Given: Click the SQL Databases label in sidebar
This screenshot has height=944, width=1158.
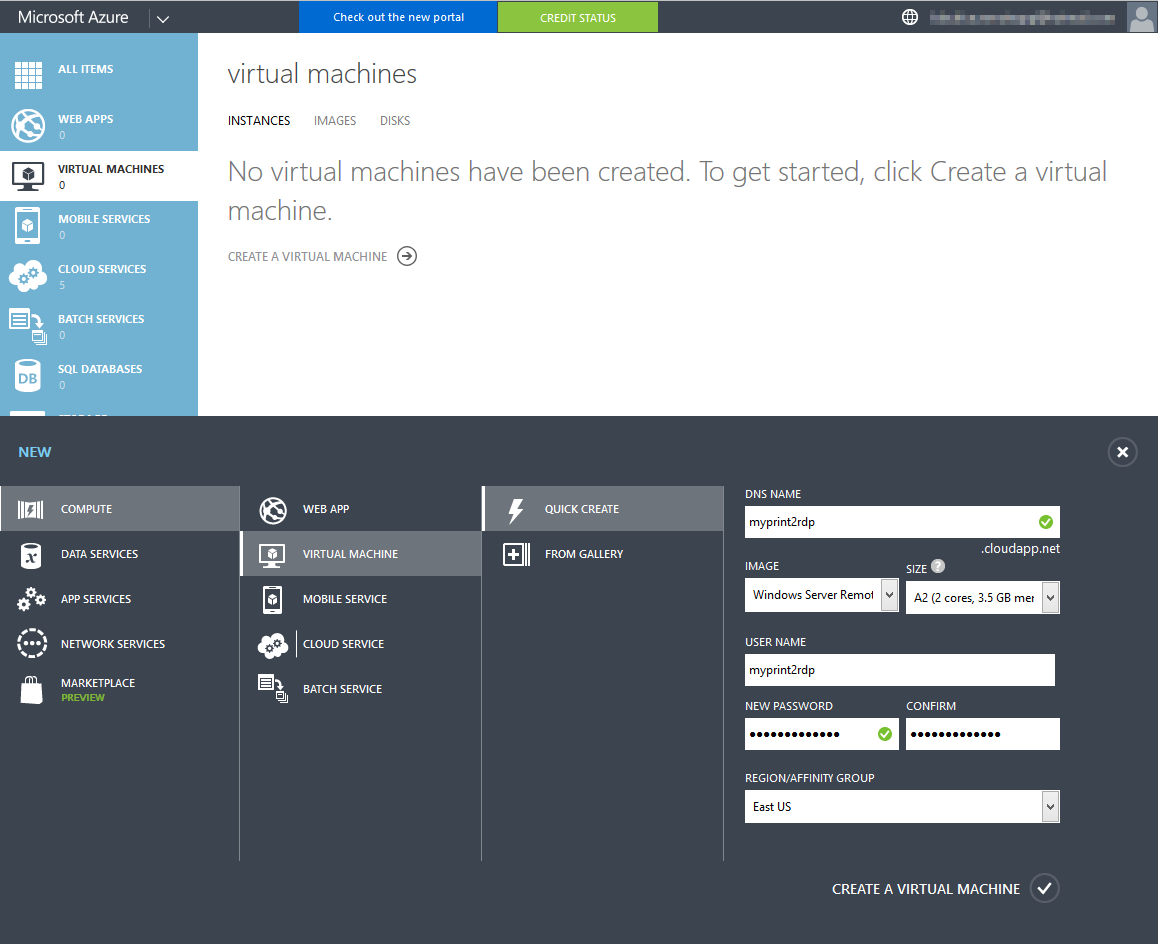Looking at the screenshot, I should pos(100,369).
